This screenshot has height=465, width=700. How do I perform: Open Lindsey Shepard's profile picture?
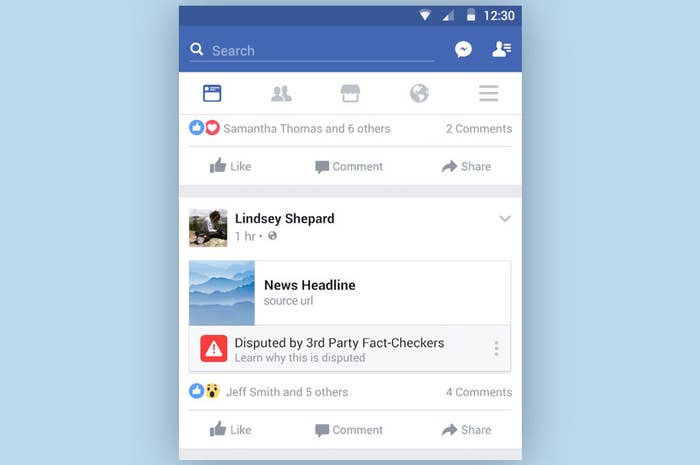point(208,228)
